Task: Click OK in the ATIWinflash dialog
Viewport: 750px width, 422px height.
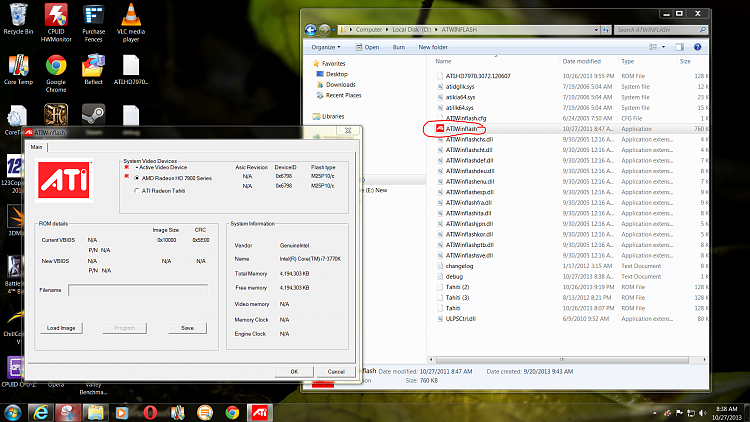Action: (x=294, y=371)
